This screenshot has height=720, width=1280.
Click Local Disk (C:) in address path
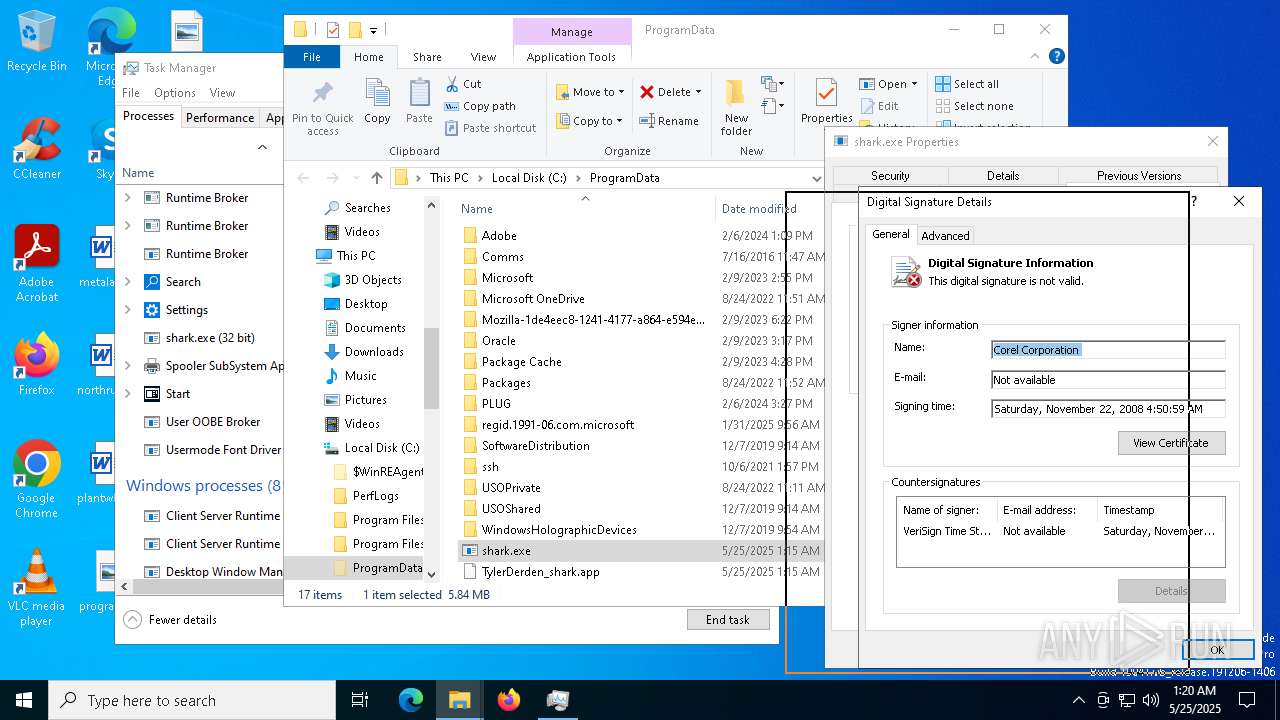(529, 178)
